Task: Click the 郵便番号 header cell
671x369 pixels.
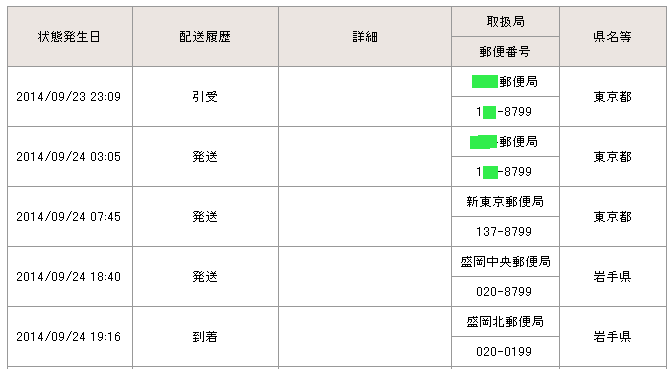Action: 505,52
